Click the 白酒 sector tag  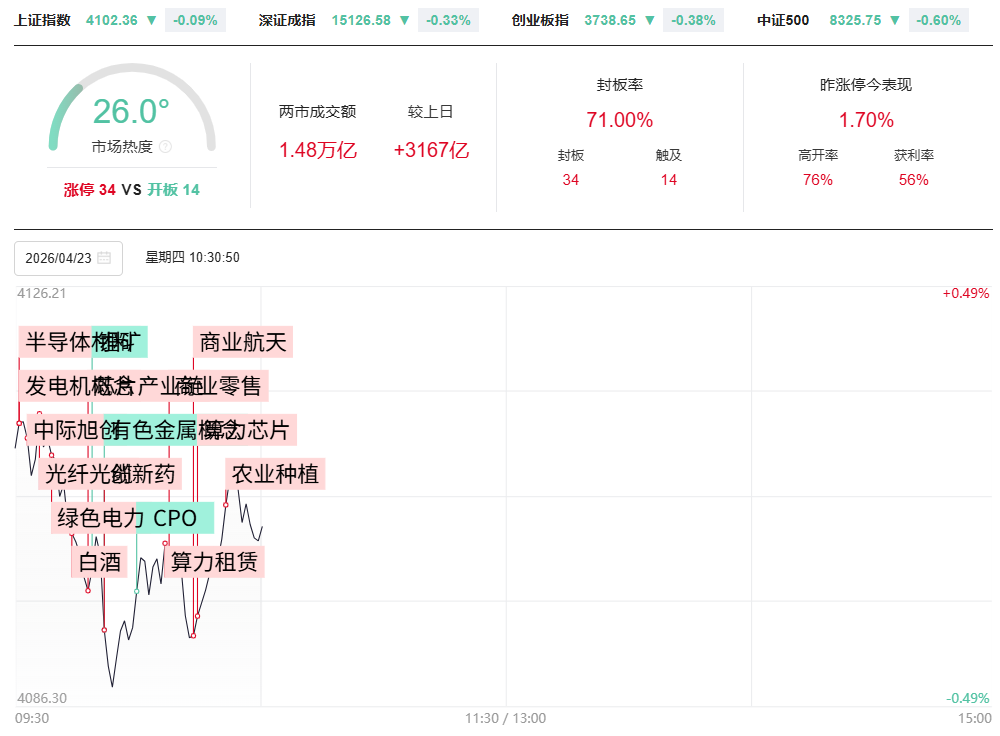[x=99, y=562]
